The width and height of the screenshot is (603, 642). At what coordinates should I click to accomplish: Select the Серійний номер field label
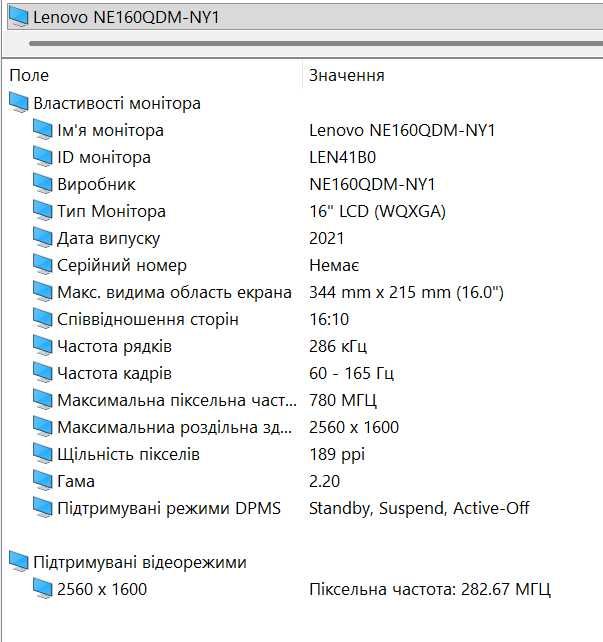pyautogui.click(x=122, y=265)
